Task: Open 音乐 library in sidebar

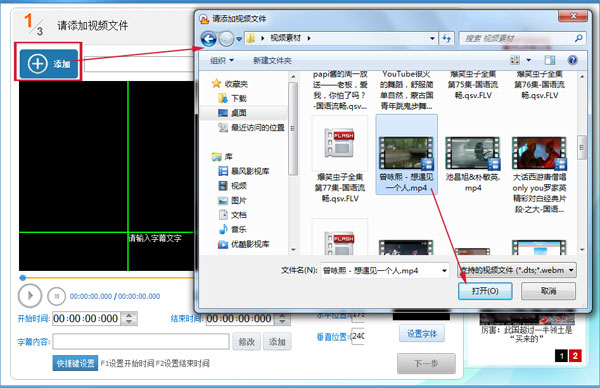Action: (233, 229)
